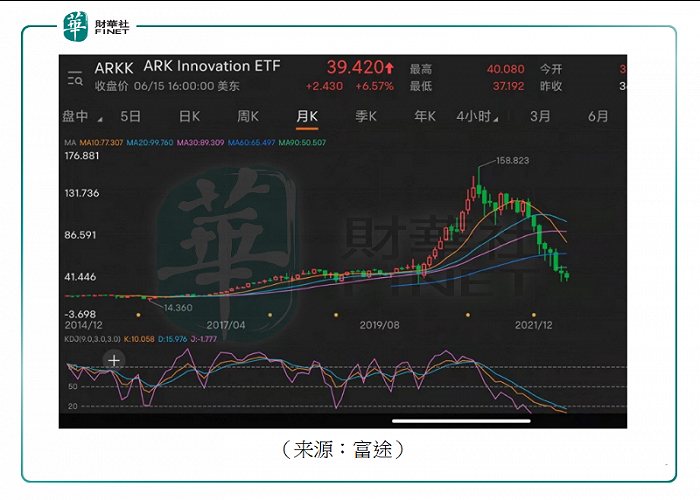Viewport: 700px width, 500px height.
Task: Expand the 盘中 dropdown arrow
Action: pyautogui.click(x=100, y=120)
